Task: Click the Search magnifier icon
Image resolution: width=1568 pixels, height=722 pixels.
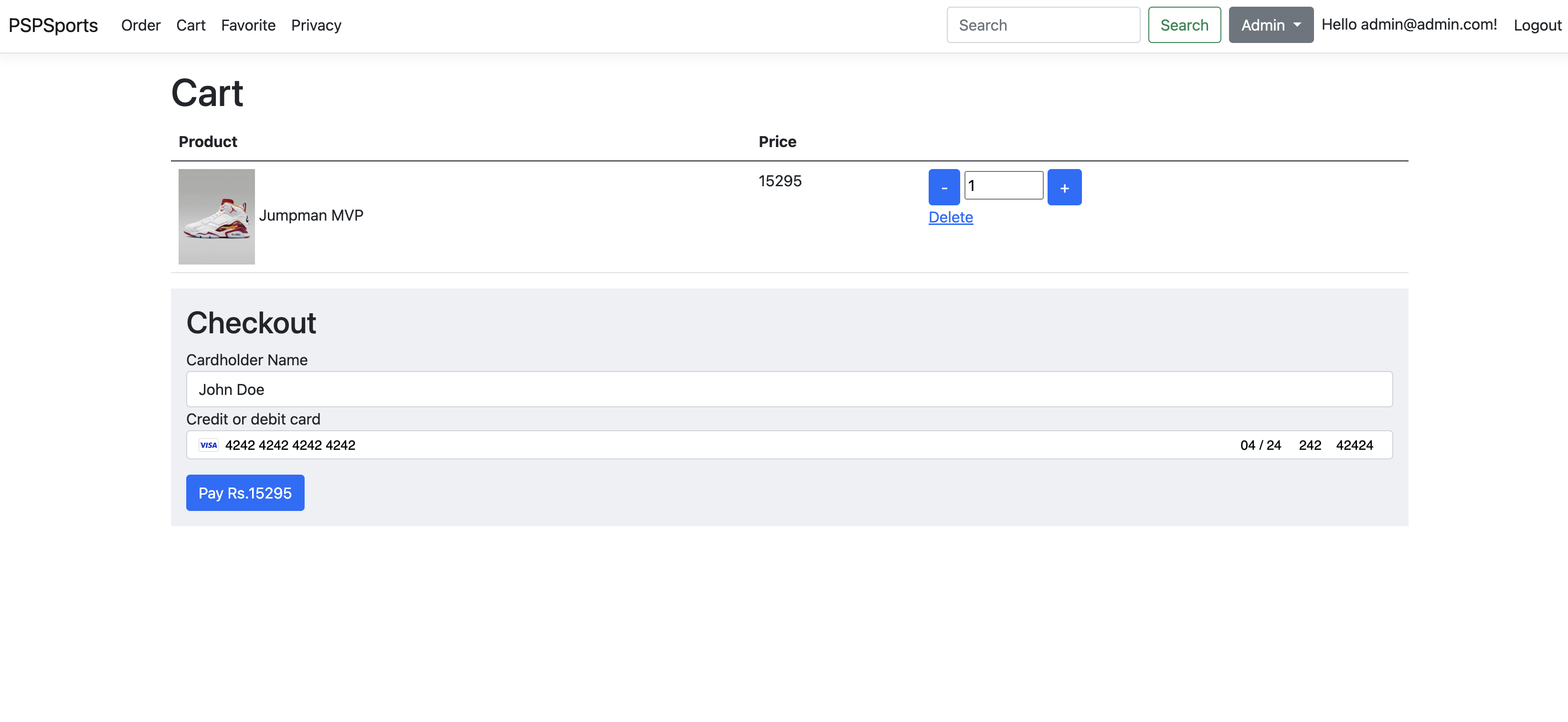Action: 1184,24
